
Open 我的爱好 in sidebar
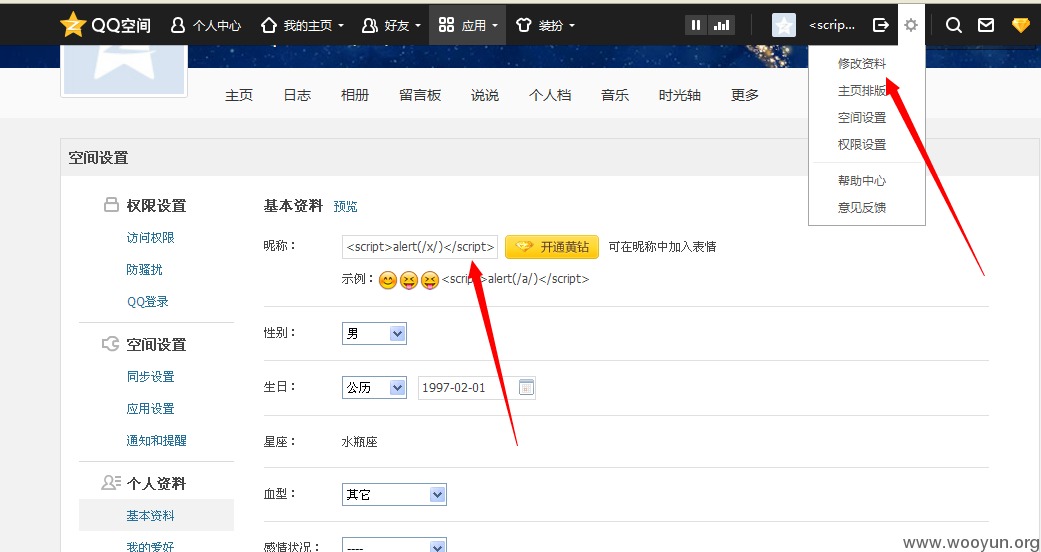(x=151, y=547)
